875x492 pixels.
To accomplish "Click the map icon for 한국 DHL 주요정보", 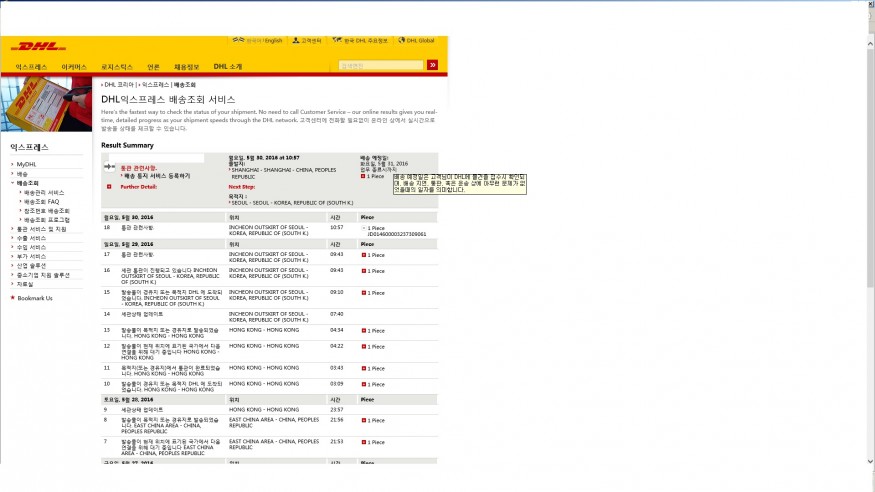I will pos(337,40).
